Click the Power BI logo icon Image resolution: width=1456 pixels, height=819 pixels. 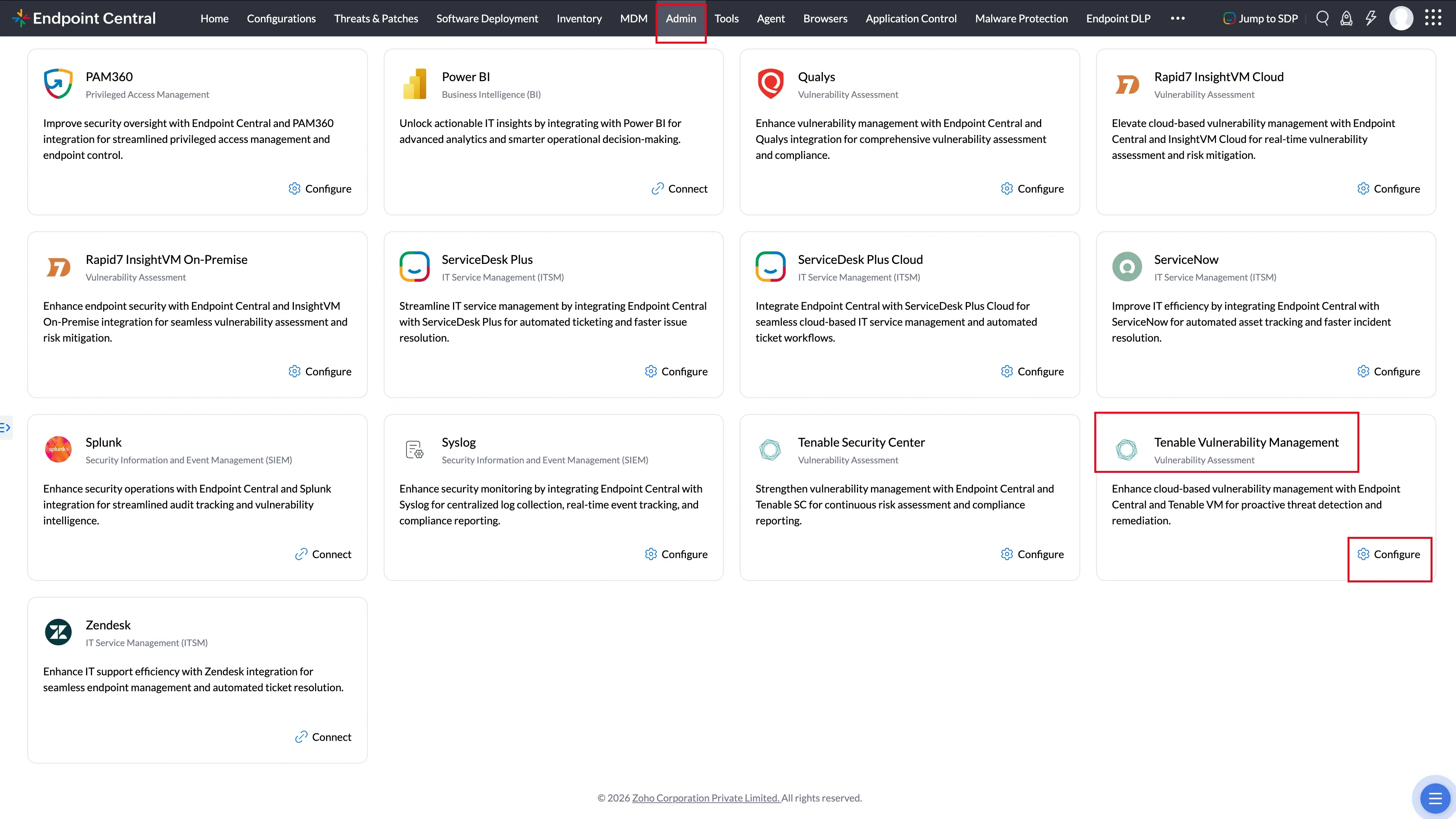coord(415,84)
